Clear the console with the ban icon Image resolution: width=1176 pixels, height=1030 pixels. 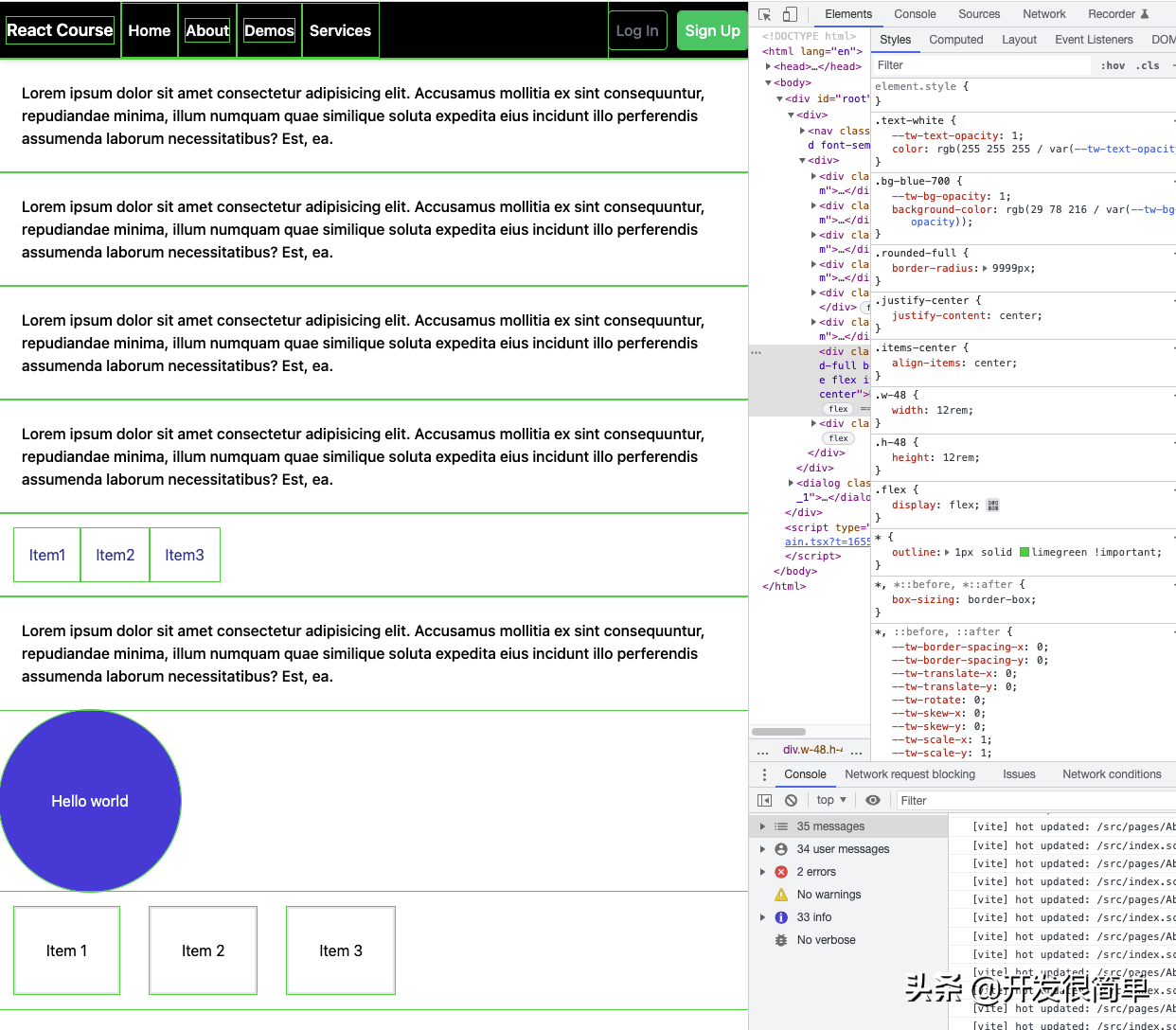(792, 800)
